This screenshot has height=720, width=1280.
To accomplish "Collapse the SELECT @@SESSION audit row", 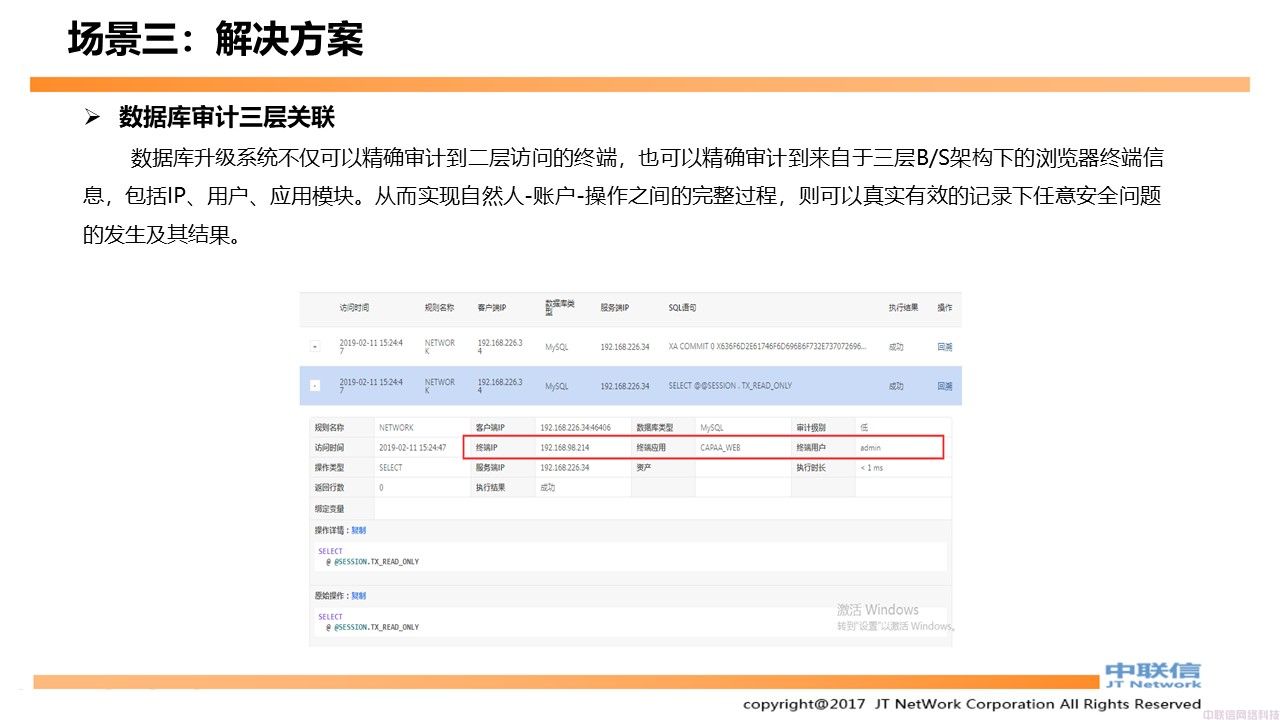I will tap(315, 386).
